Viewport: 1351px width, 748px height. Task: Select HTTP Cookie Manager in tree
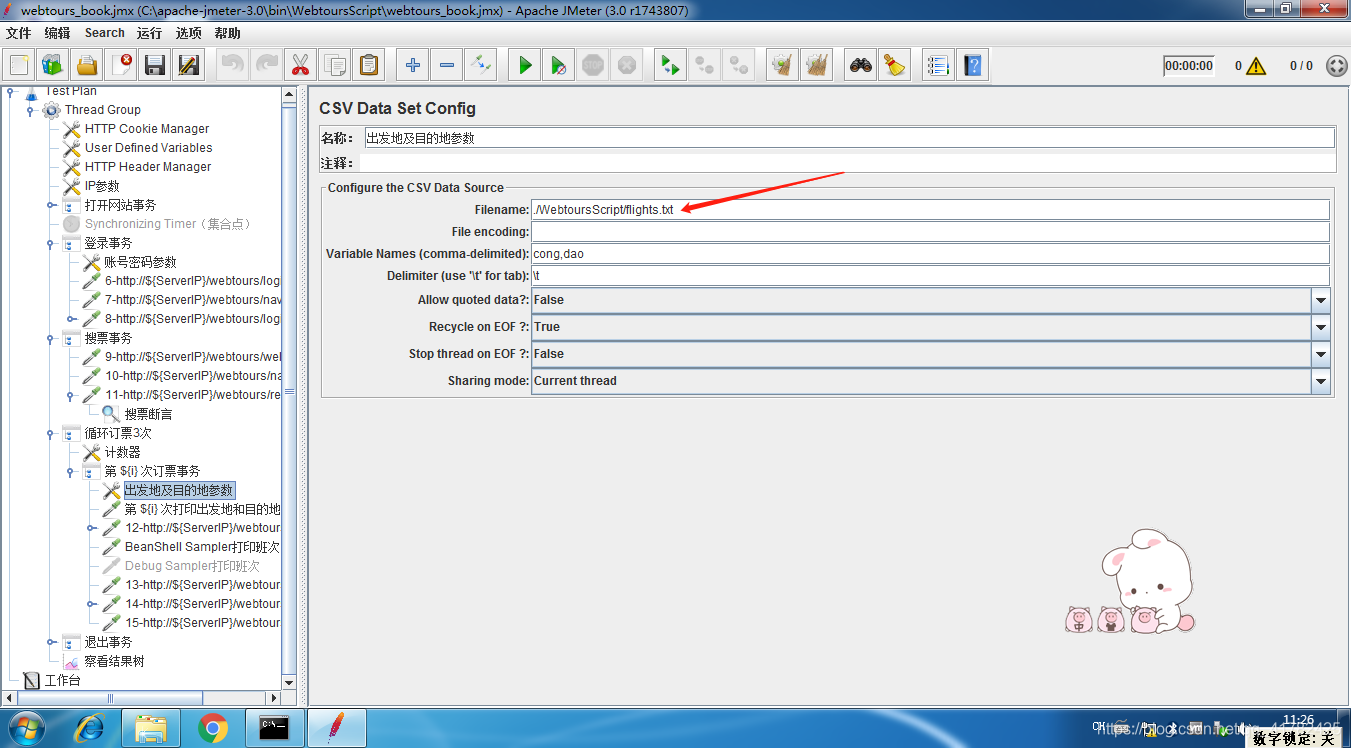147,129
